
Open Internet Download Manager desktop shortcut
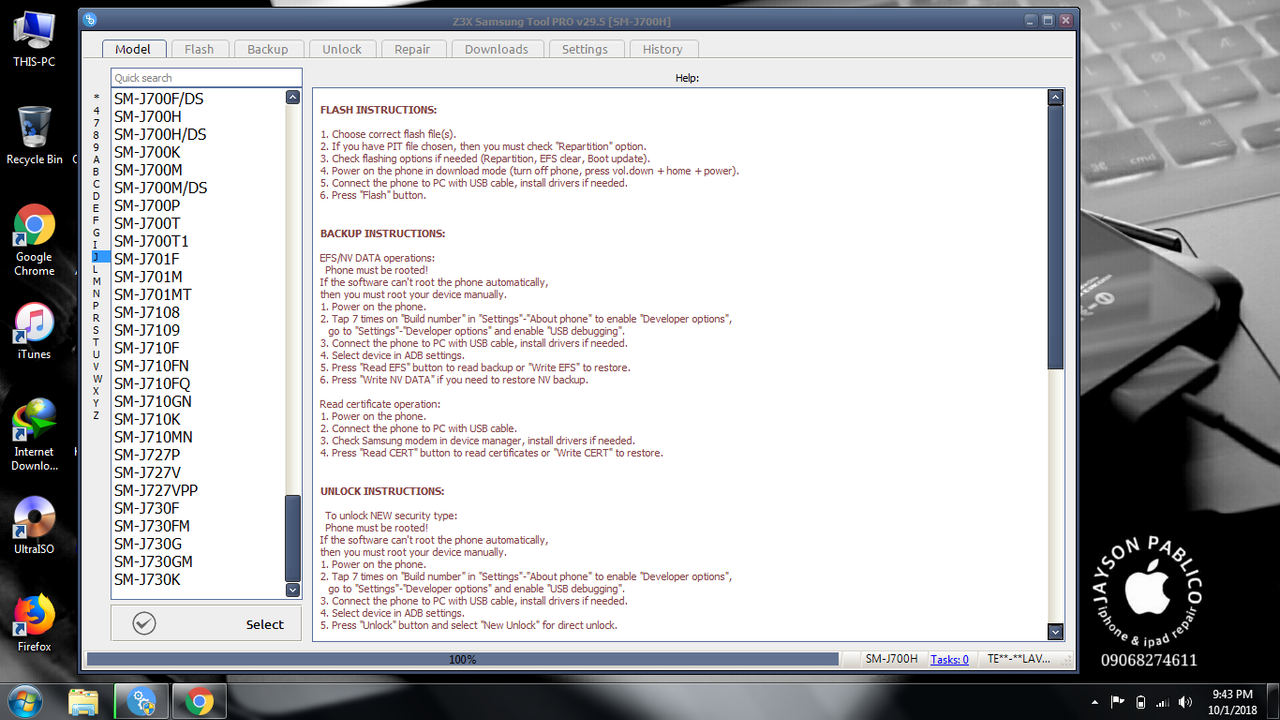pos(34,435)
